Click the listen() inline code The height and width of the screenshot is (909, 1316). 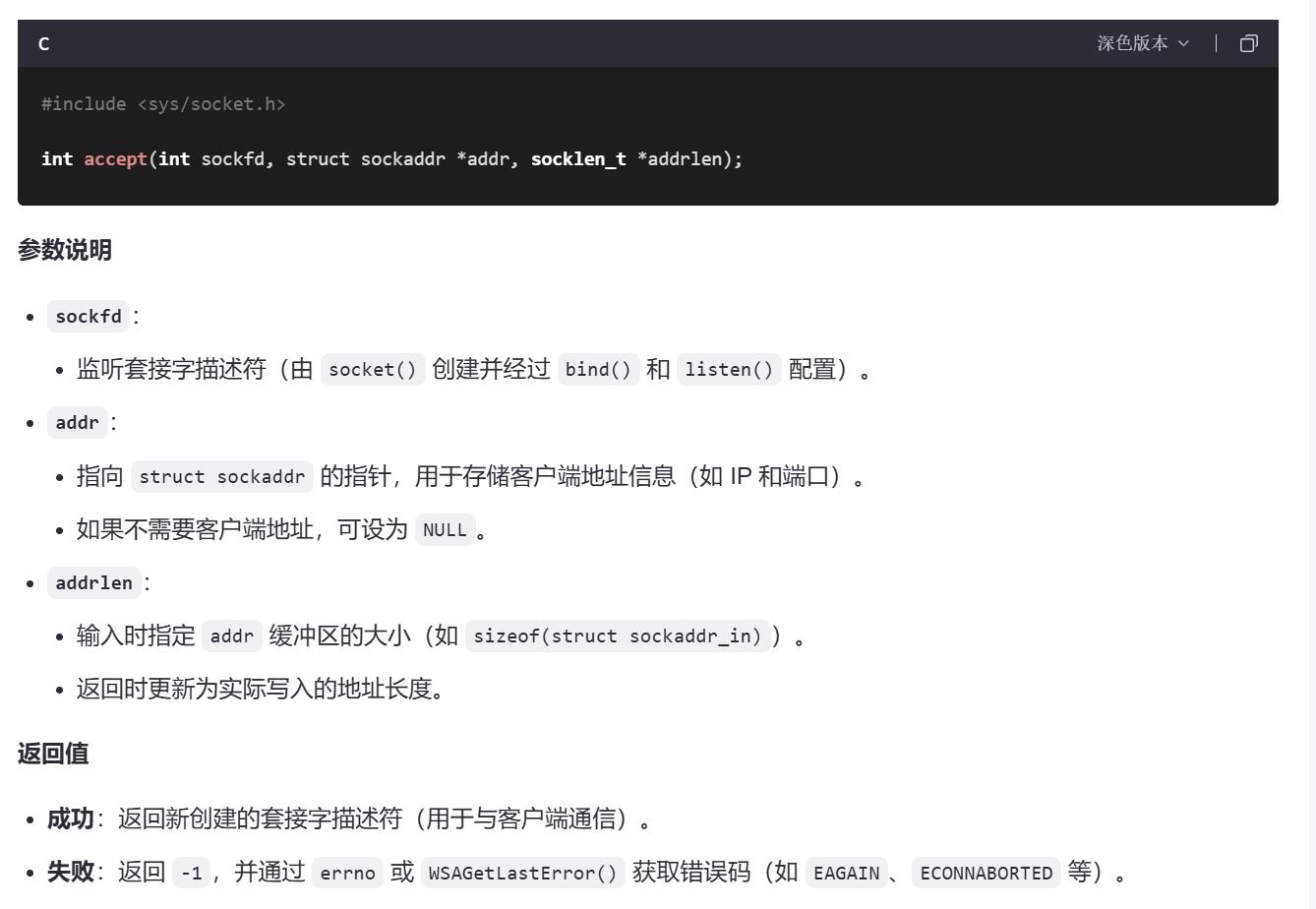click(729, 370)
